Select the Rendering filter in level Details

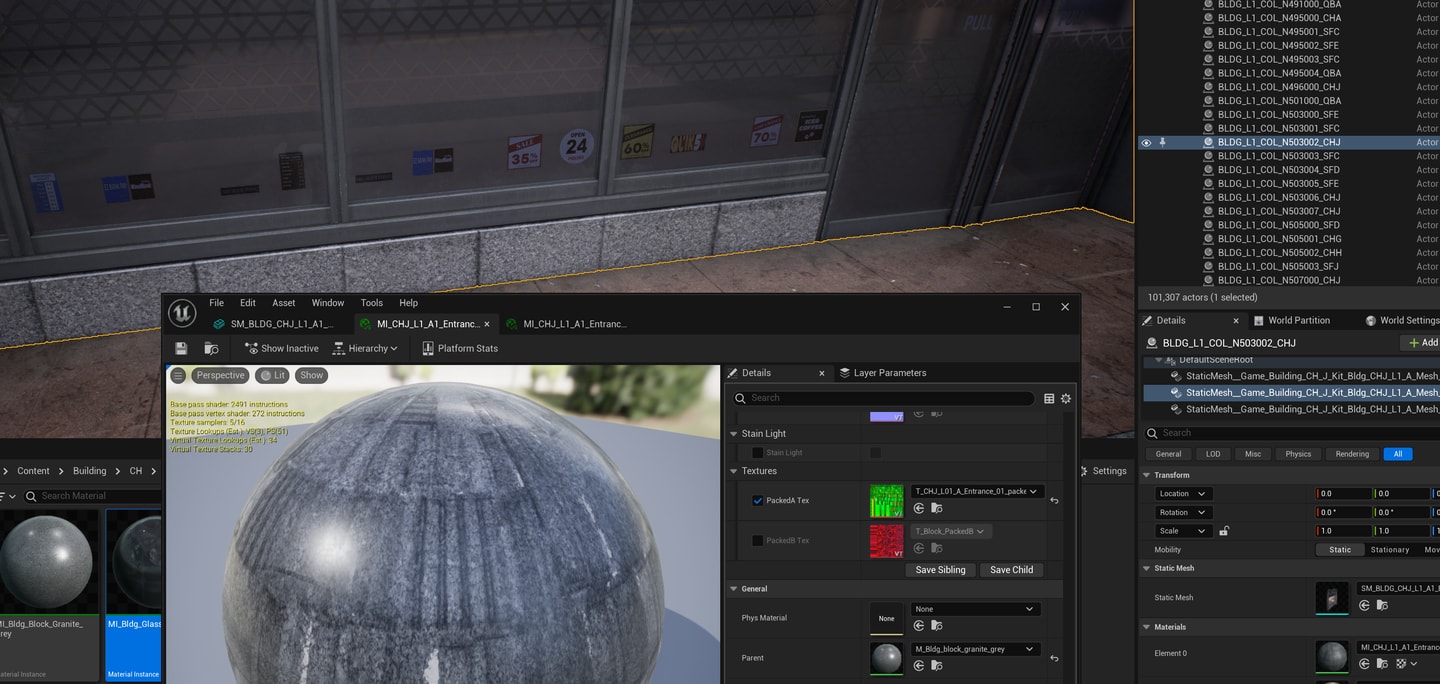coord(1352,454)
